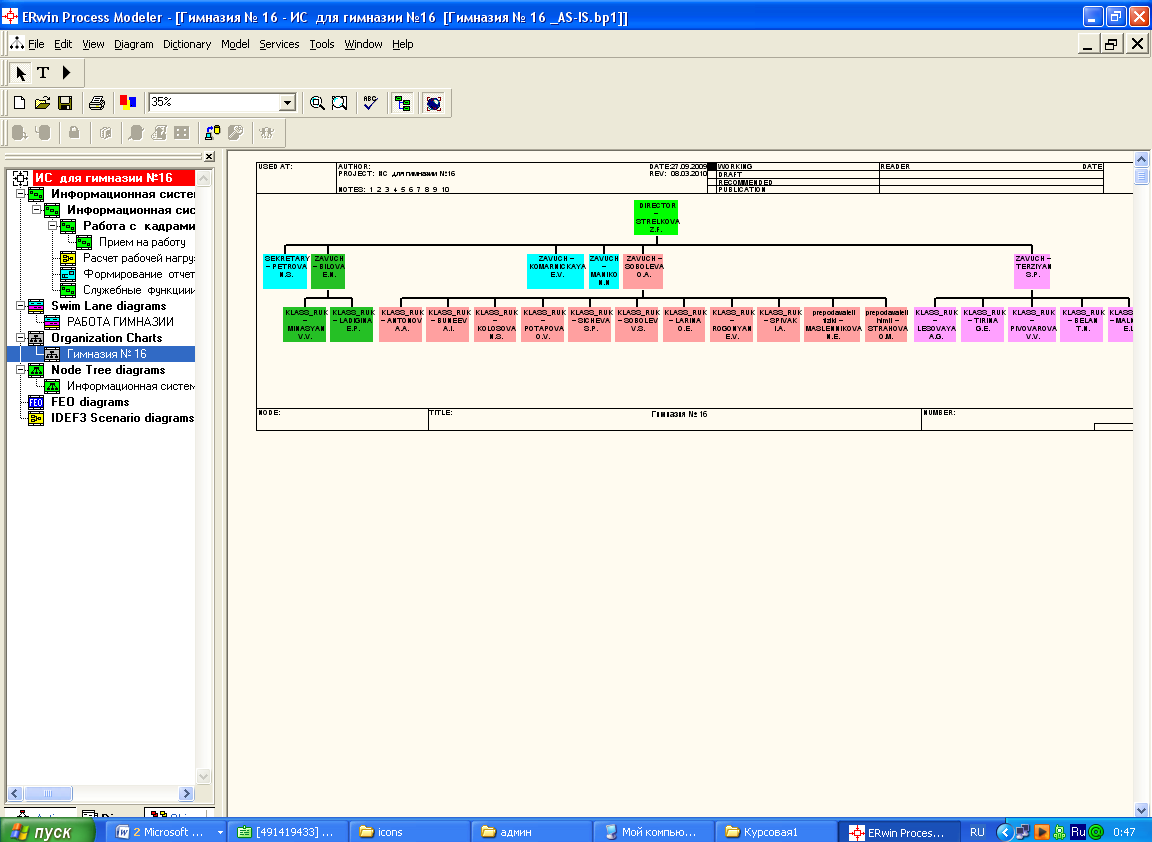Click the пуск Start button
This screenshot has height=842, width=1152.
(x=48, y=832)
